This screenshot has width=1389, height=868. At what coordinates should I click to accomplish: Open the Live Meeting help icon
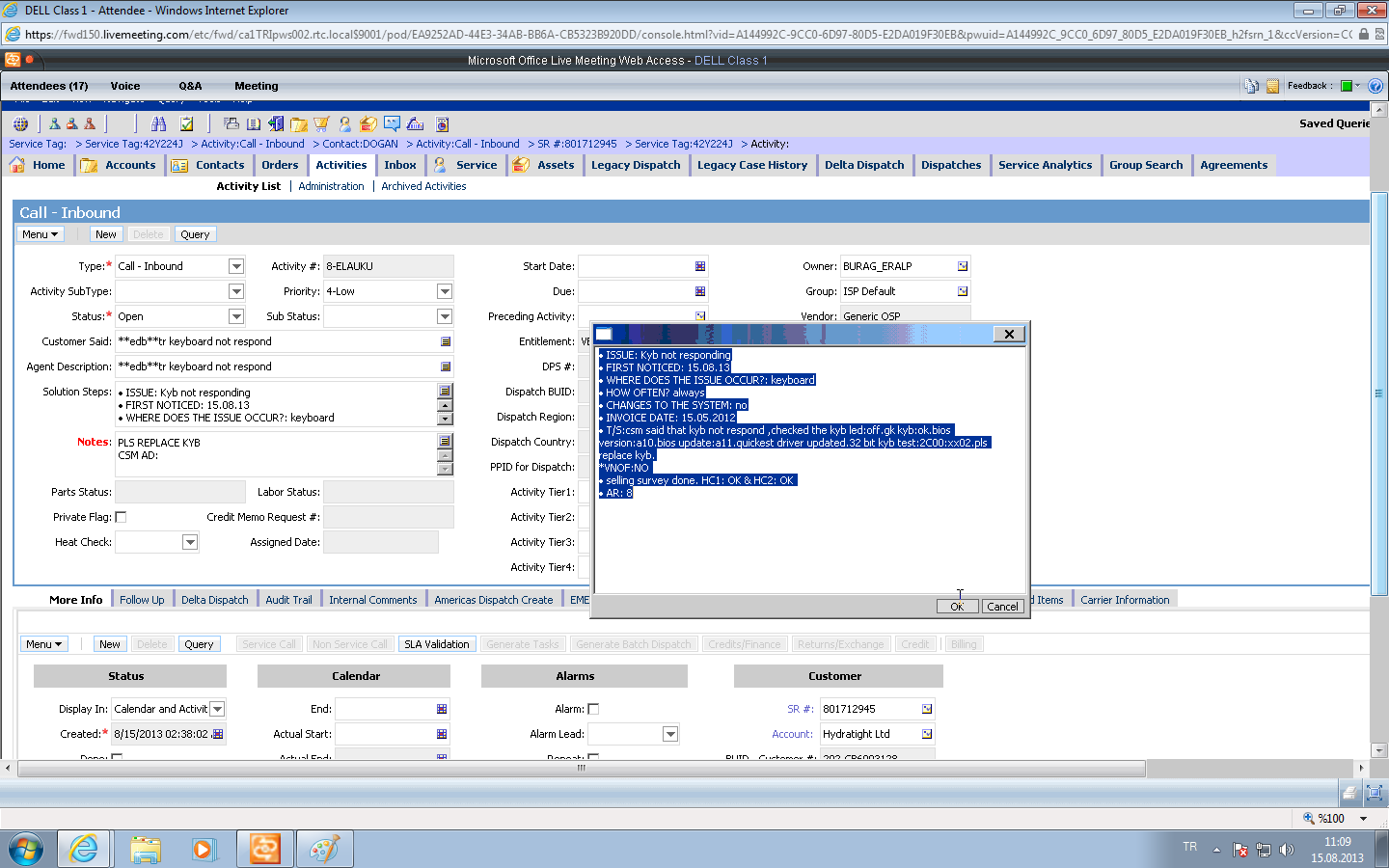tap(1375, 86)
